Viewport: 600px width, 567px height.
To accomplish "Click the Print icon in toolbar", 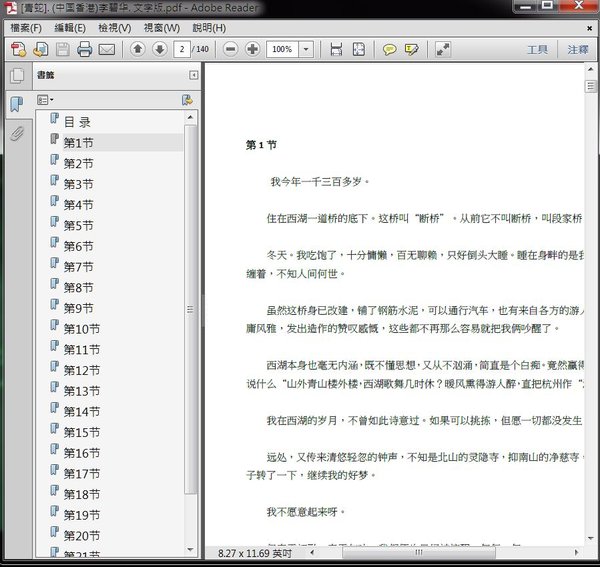I will tap(84, 49).
